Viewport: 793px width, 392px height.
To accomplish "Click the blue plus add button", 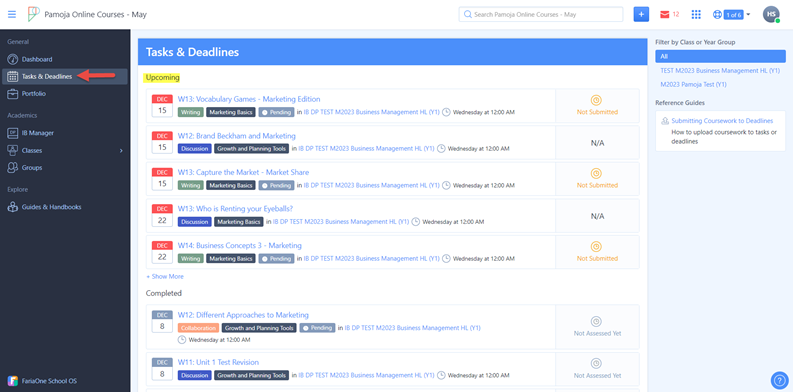I will [x=641, y=14].
